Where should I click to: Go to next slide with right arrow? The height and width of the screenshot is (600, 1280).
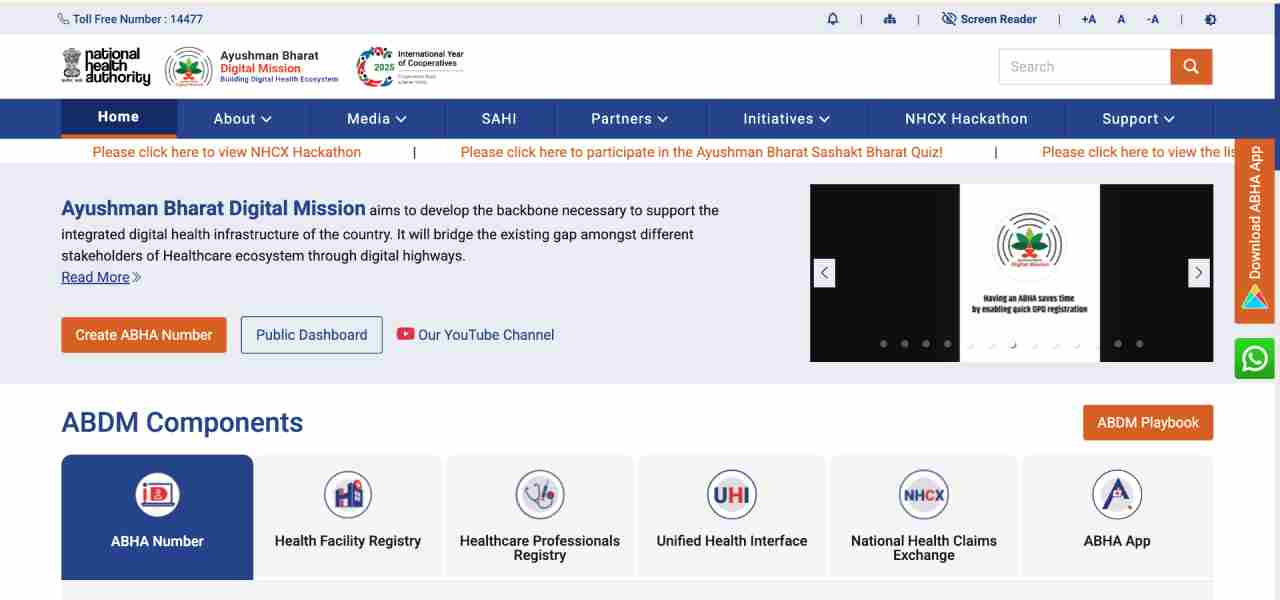(x=1198, y=272)
